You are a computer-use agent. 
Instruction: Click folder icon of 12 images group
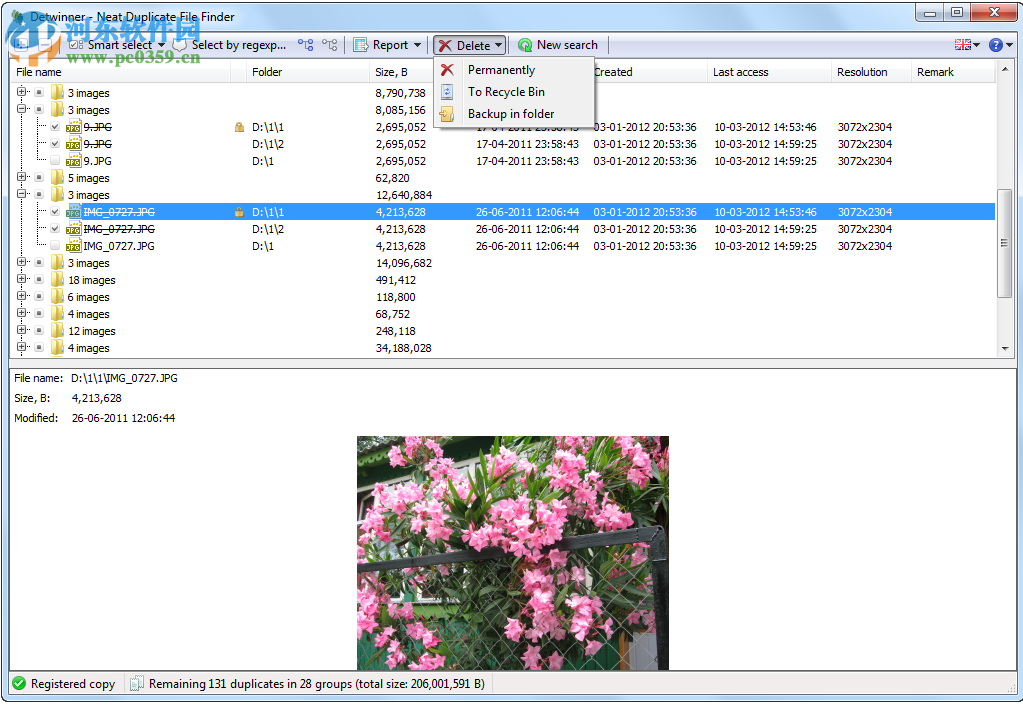(57, 330)
